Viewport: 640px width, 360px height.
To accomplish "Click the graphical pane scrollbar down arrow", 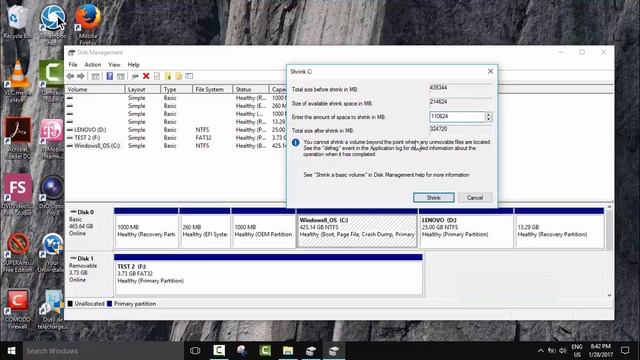I will click(609, 295).
